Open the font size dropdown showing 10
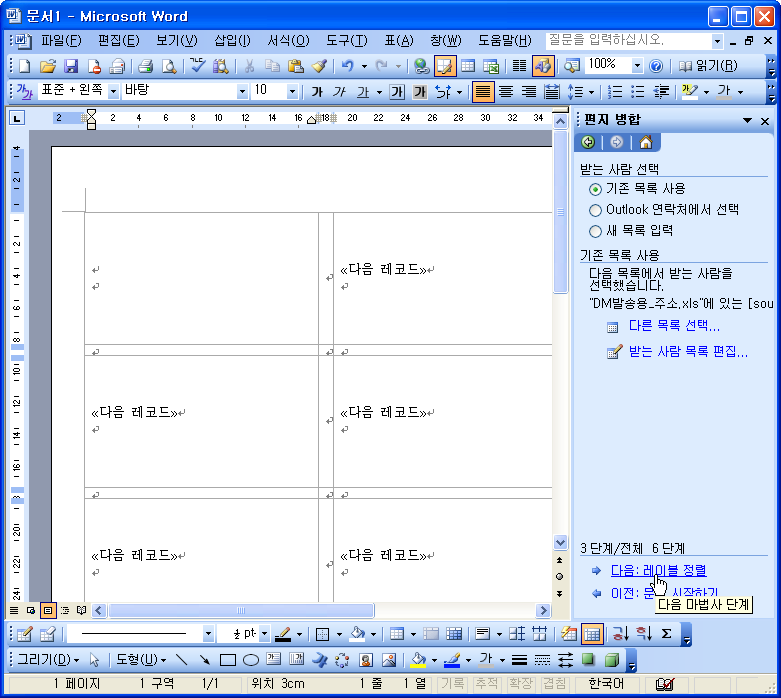The image size is (781, 698). point(292,92)
